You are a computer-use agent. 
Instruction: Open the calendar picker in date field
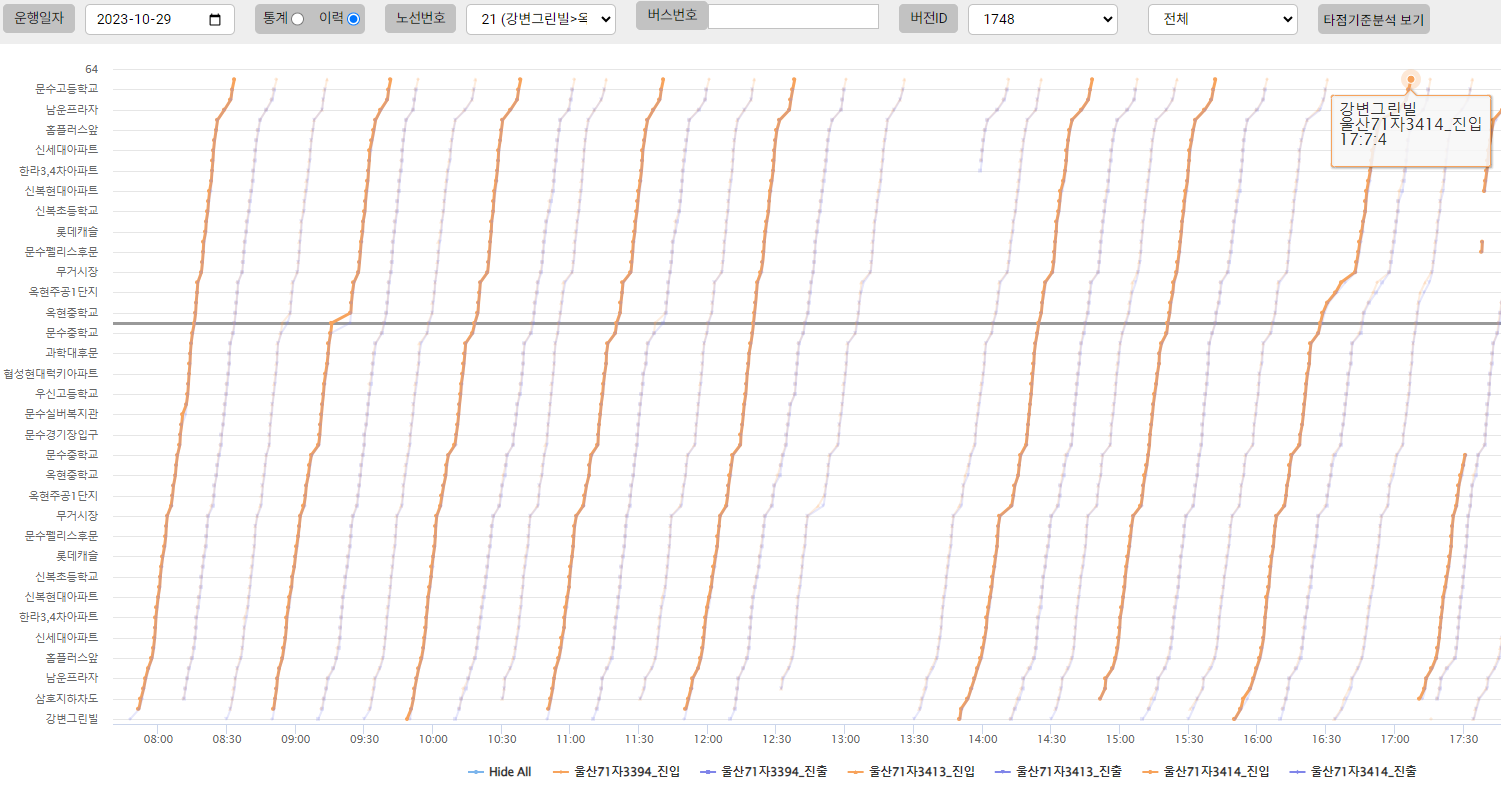point(215,20)
